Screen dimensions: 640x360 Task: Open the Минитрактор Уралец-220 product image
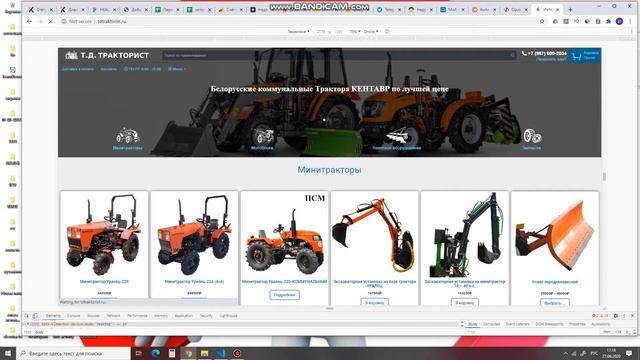(x=104, y=235)
